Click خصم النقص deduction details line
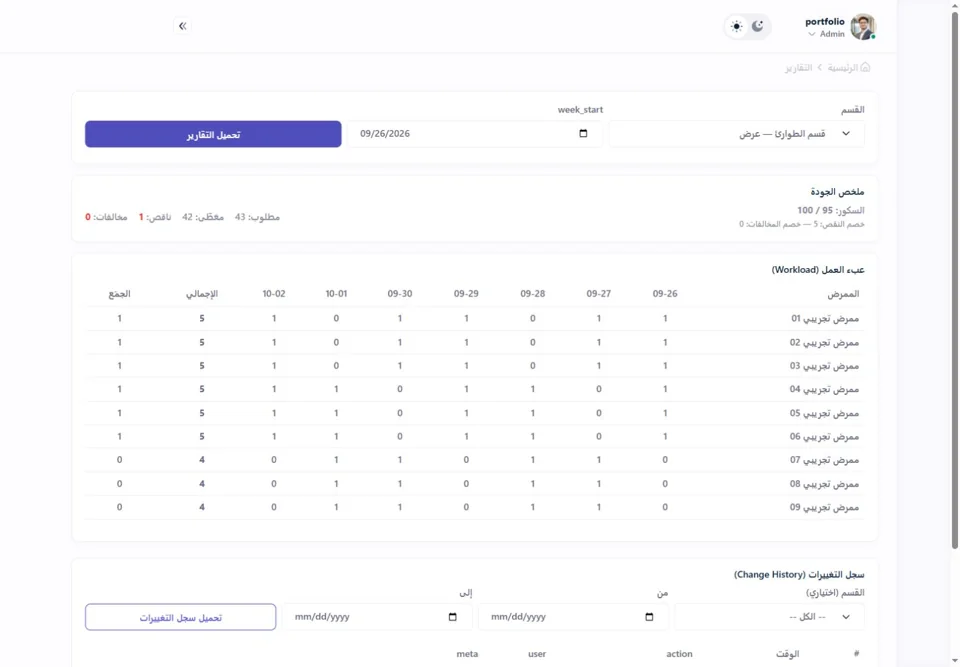This screenshot has height=667, width=960. point(802,224)
